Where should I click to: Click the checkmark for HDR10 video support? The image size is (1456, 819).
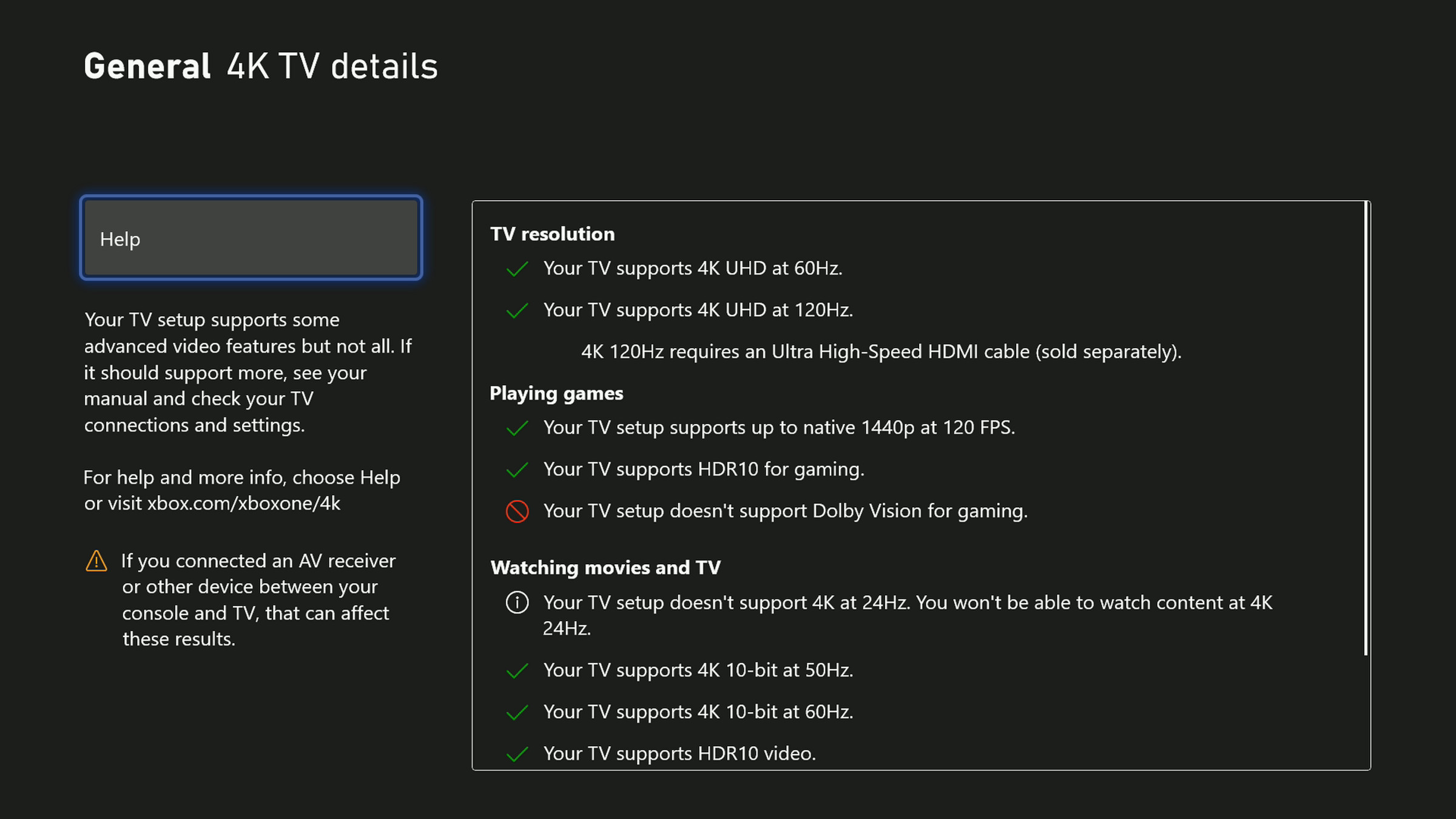click(x=517, y=753)
